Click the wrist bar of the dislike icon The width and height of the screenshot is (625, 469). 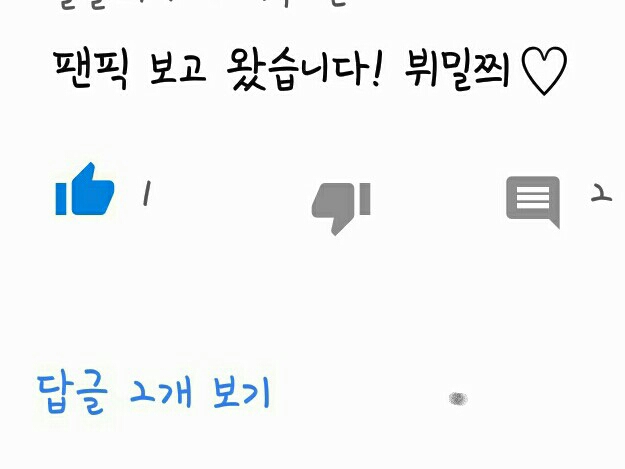point(365,199)
